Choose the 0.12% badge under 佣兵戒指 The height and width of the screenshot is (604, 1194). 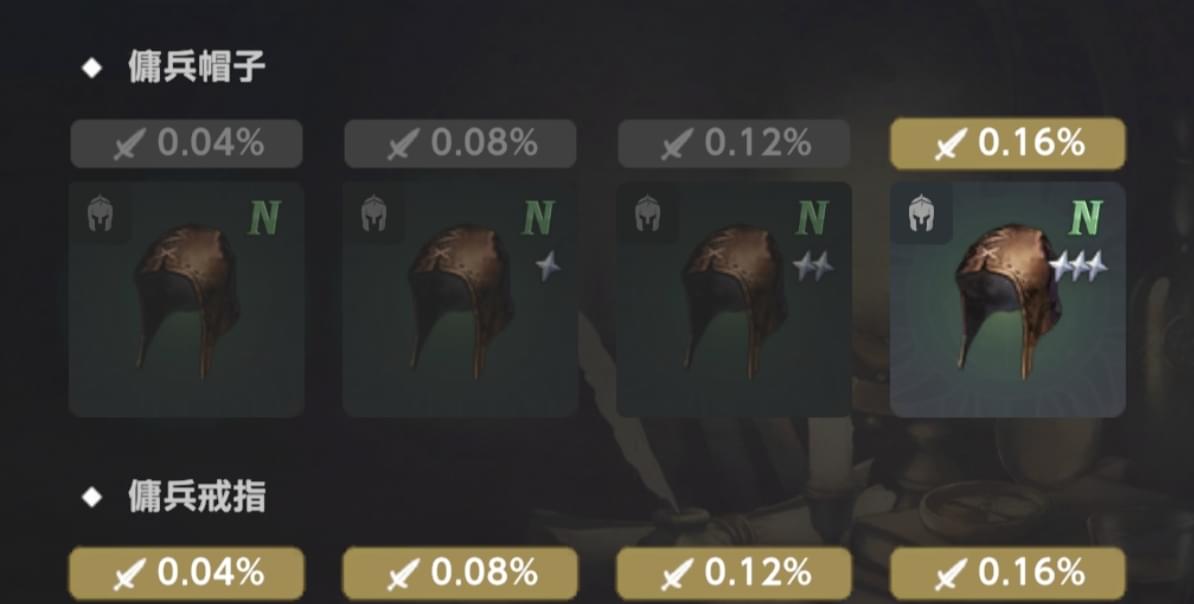coord(734,574)
